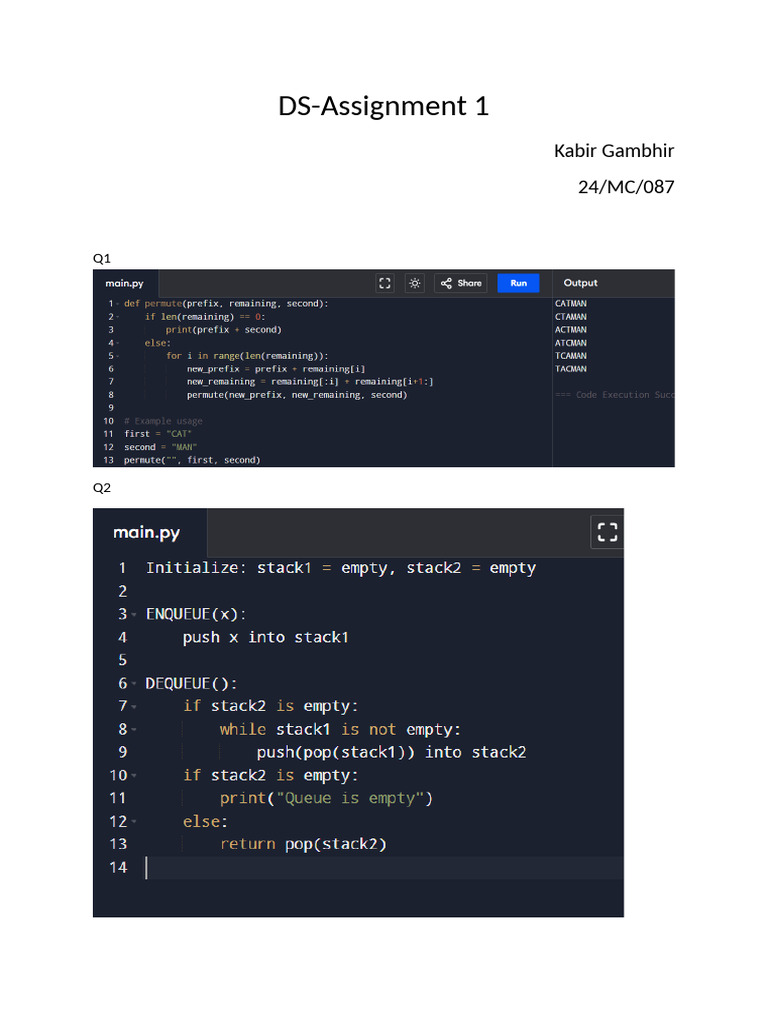
Task: Click the blue Run button
Action: pos(519,283)
